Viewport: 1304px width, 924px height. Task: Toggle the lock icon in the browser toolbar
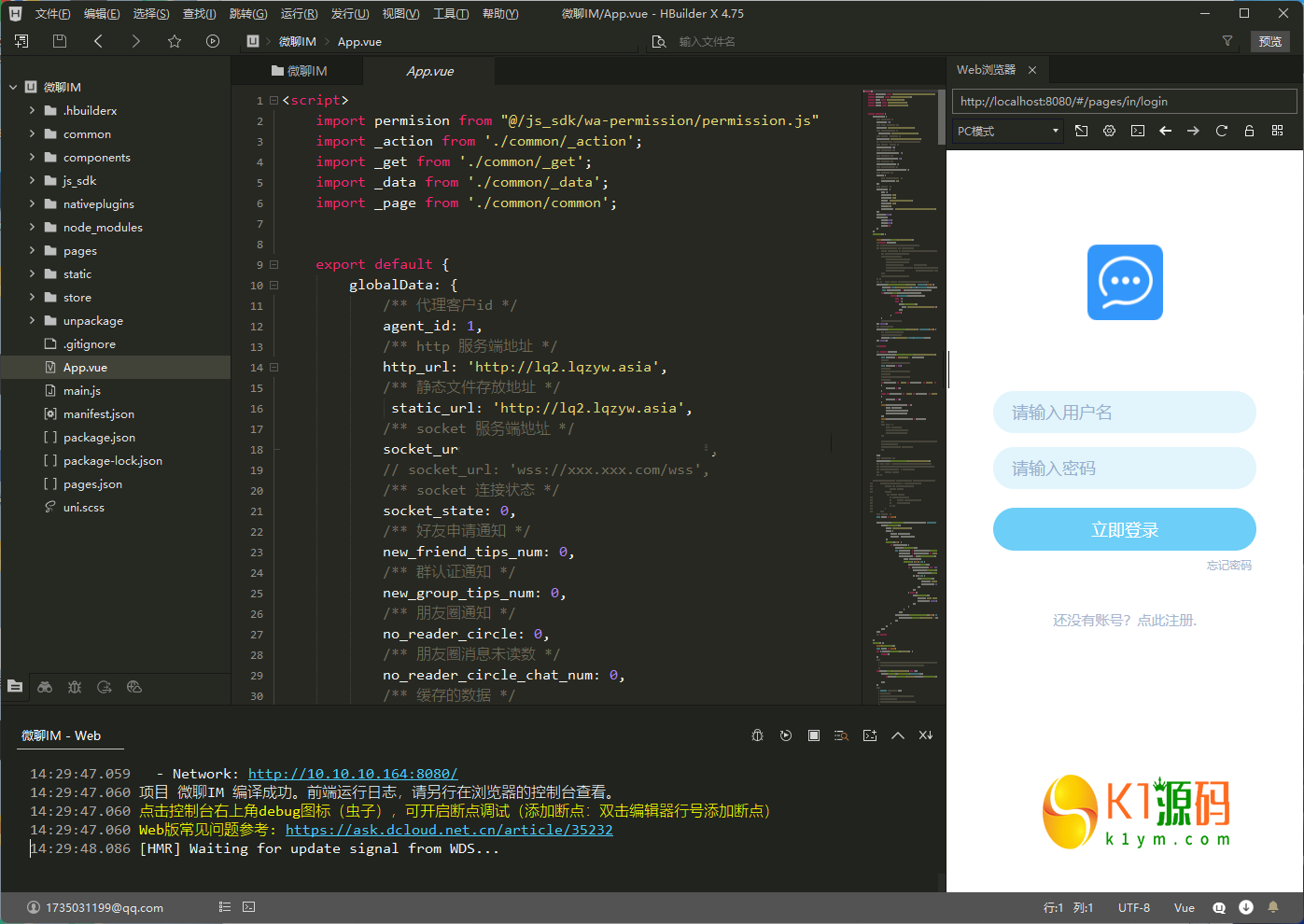[x=1249, y=131]
